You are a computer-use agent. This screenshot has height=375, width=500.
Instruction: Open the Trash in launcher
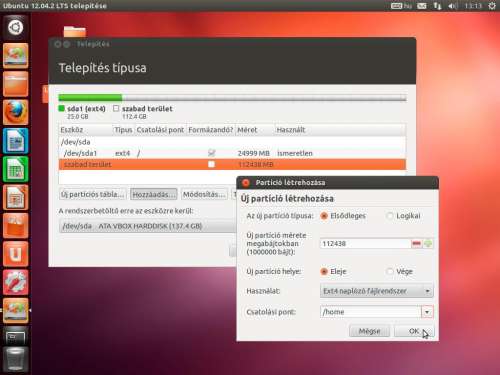pyautogui.click(x=15, y=359)
